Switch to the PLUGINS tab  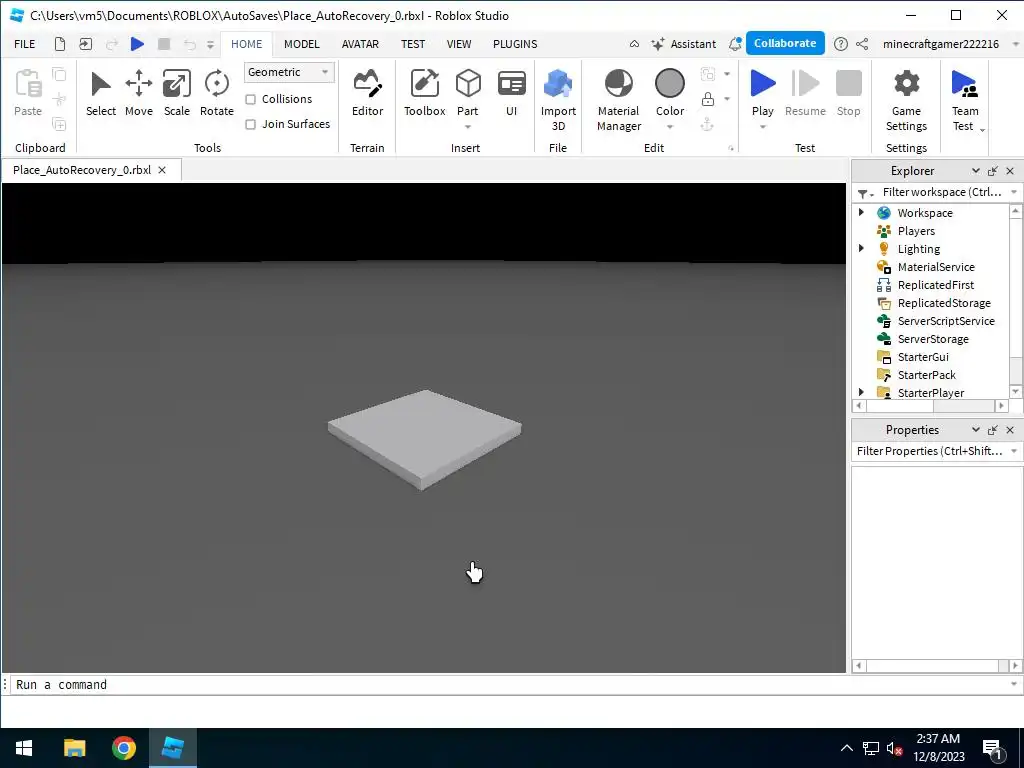[x=515, y=44]
